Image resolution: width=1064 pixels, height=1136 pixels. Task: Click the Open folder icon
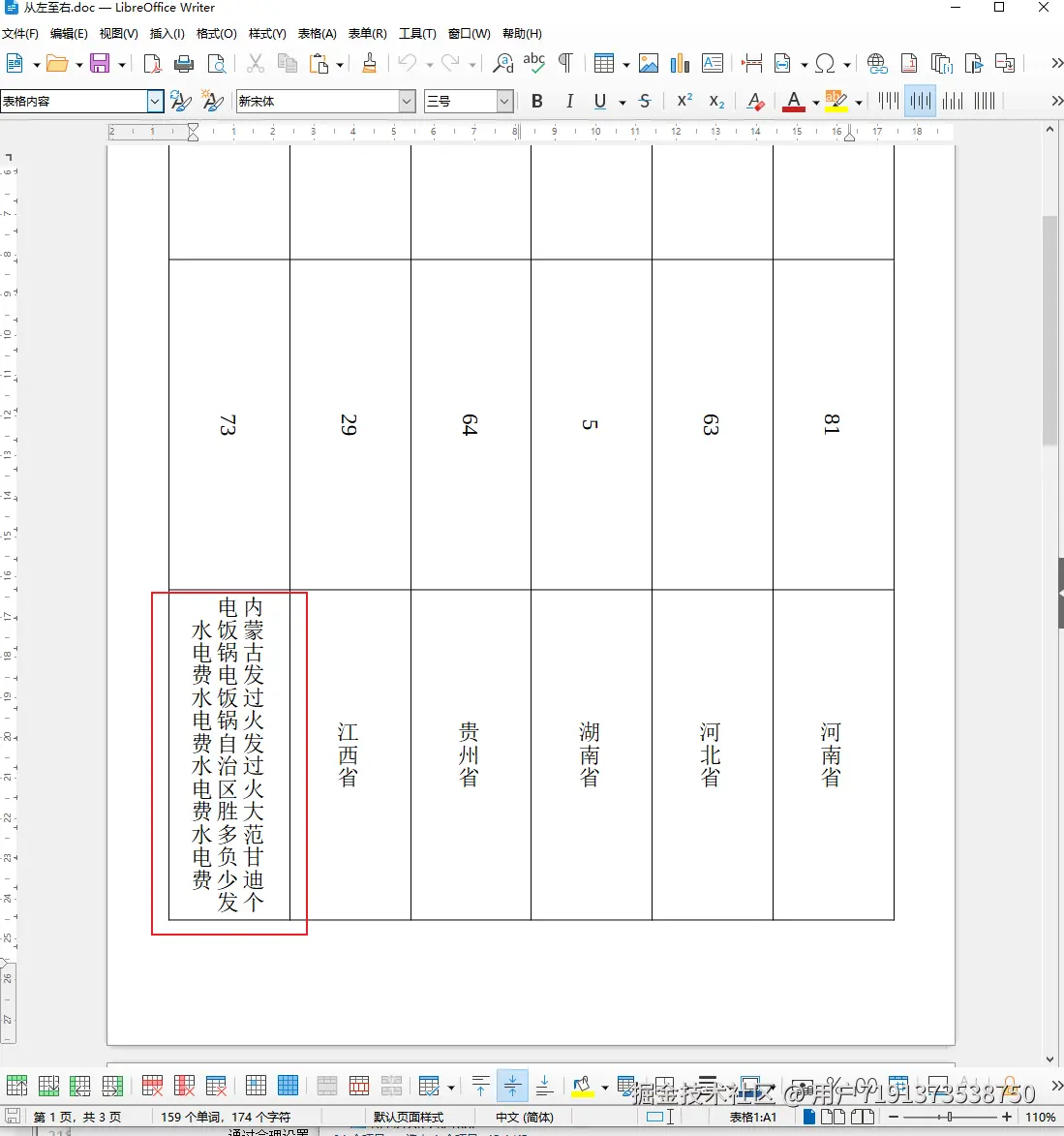click(x=56, y=64)
